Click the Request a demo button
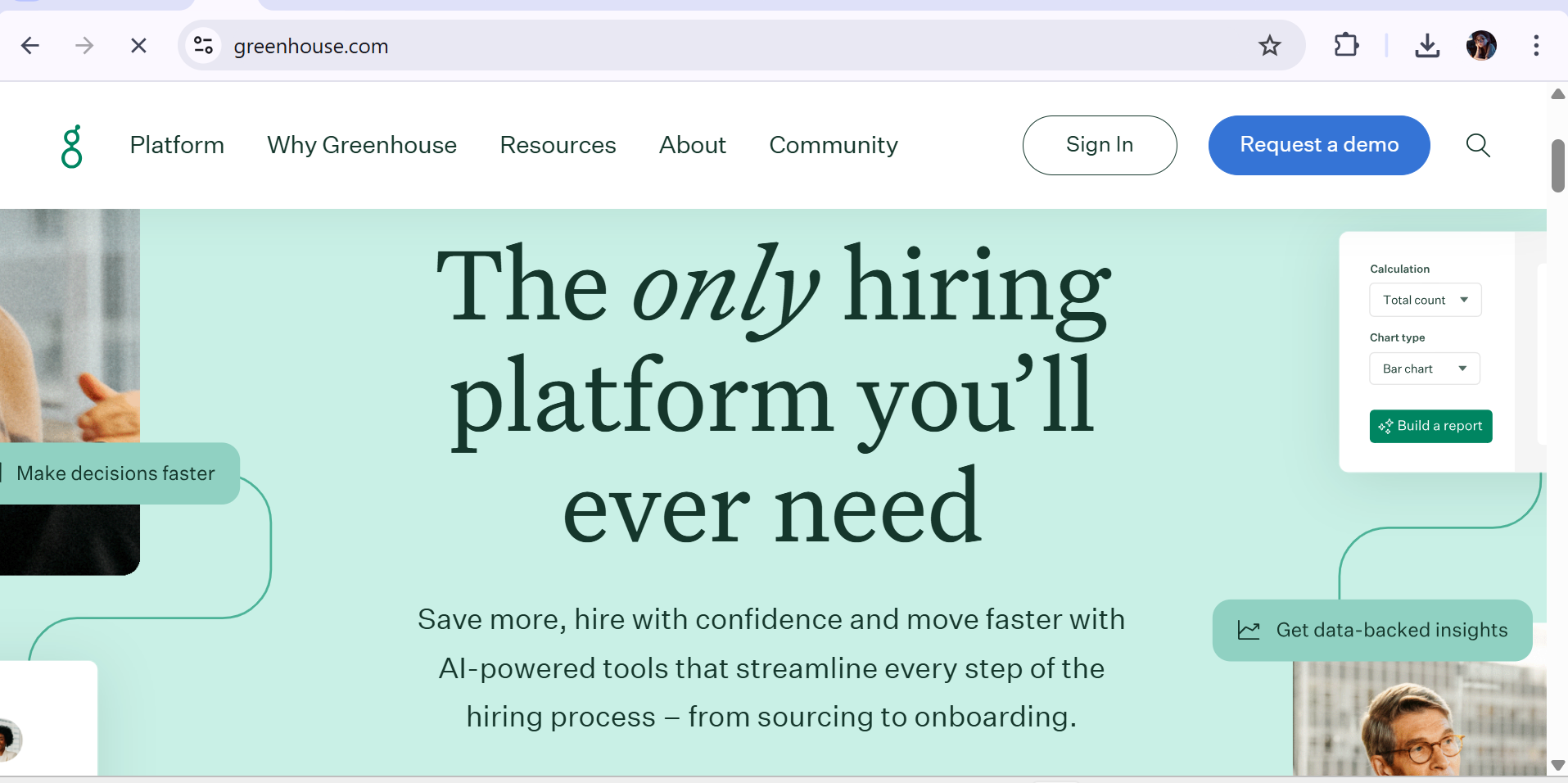 coord(1318,145)
